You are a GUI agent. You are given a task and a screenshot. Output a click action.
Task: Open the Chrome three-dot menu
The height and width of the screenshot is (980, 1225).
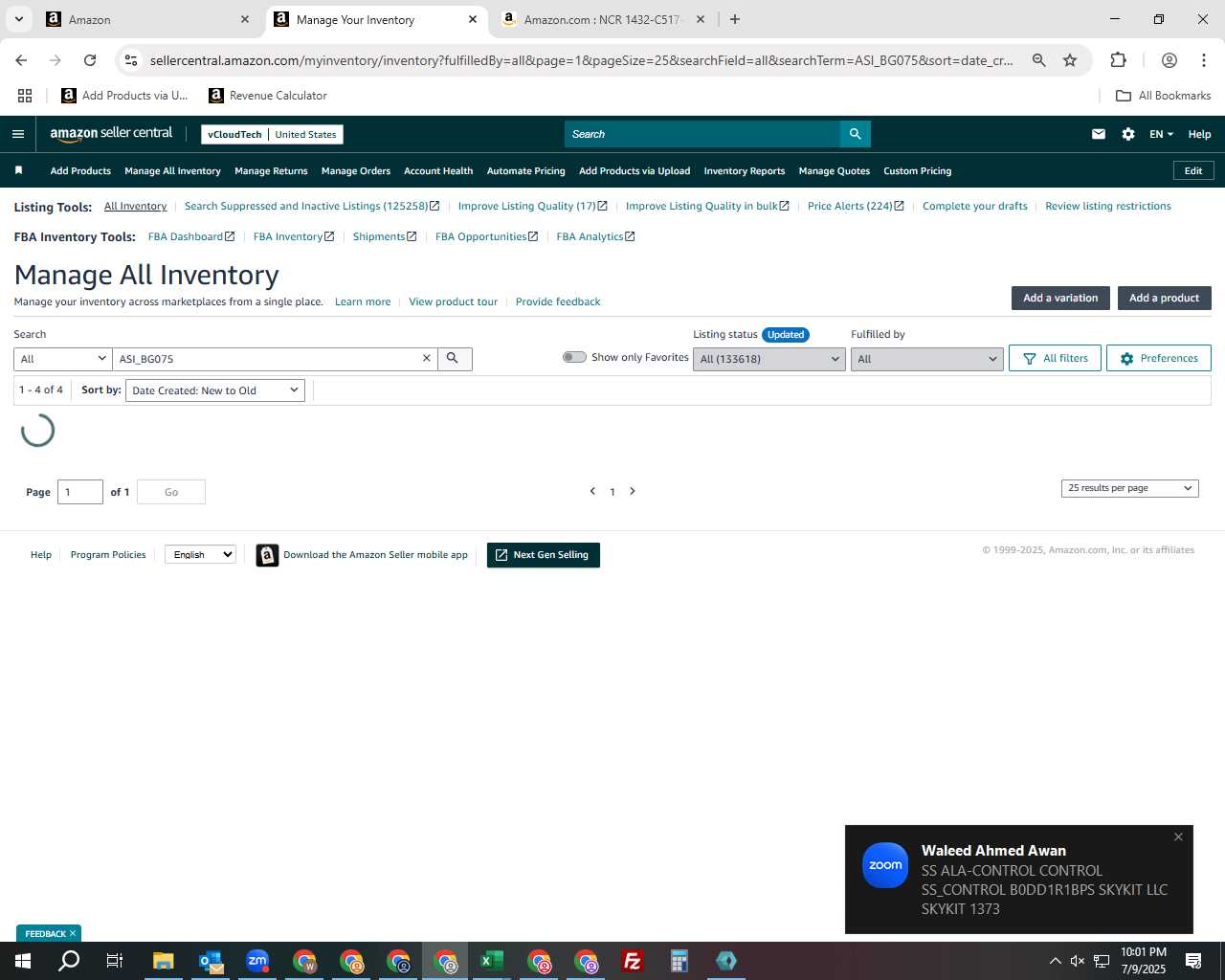pyautogui.click(x=1204, y=60)
